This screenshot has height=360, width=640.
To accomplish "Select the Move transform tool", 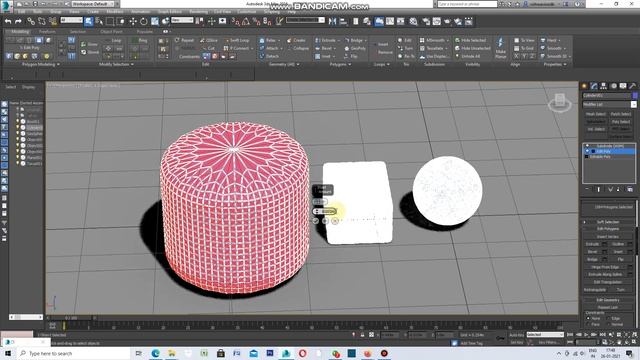I will [x=133, y=21].
